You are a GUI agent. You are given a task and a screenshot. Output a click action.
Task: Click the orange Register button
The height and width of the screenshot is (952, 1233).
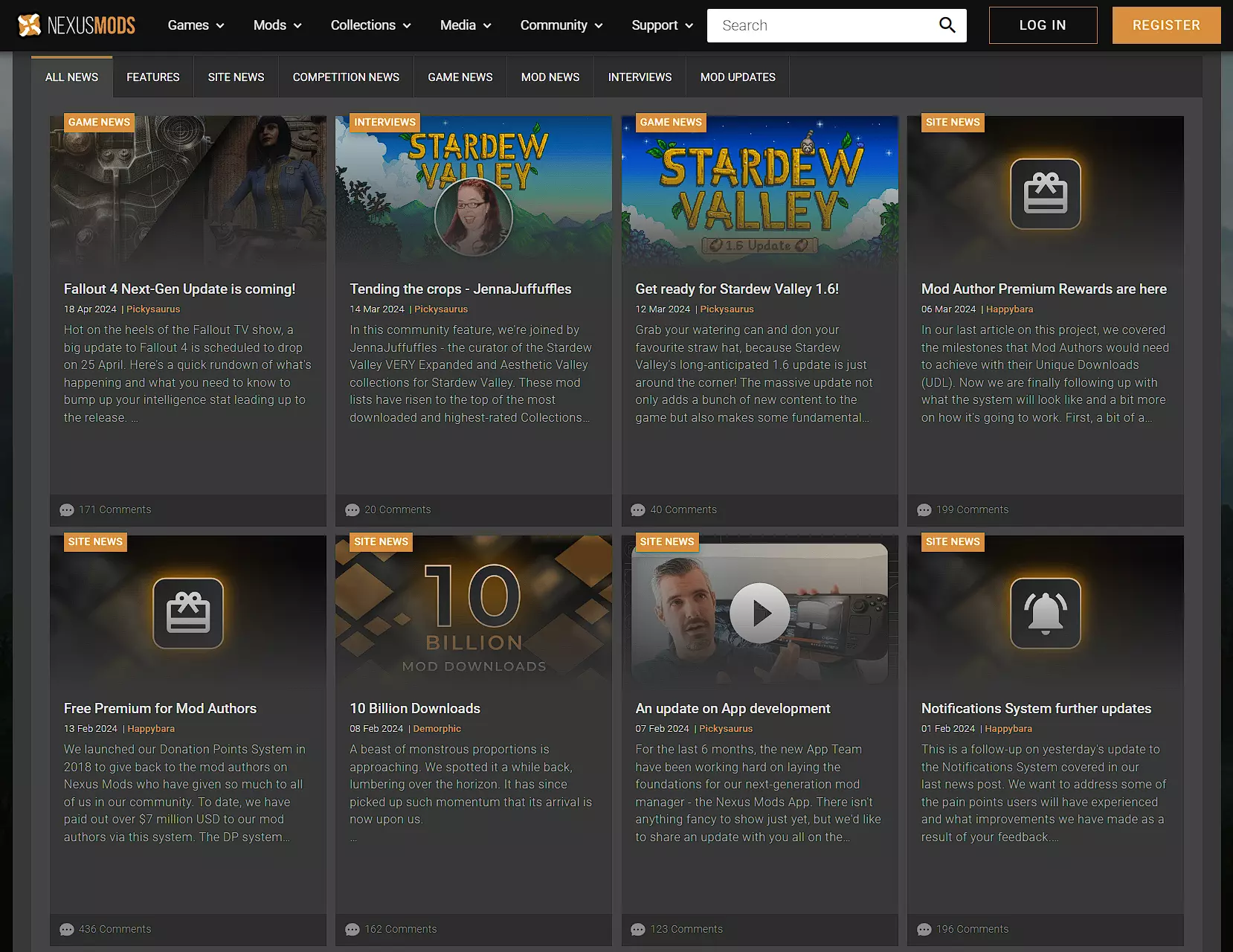[1166, 25]
